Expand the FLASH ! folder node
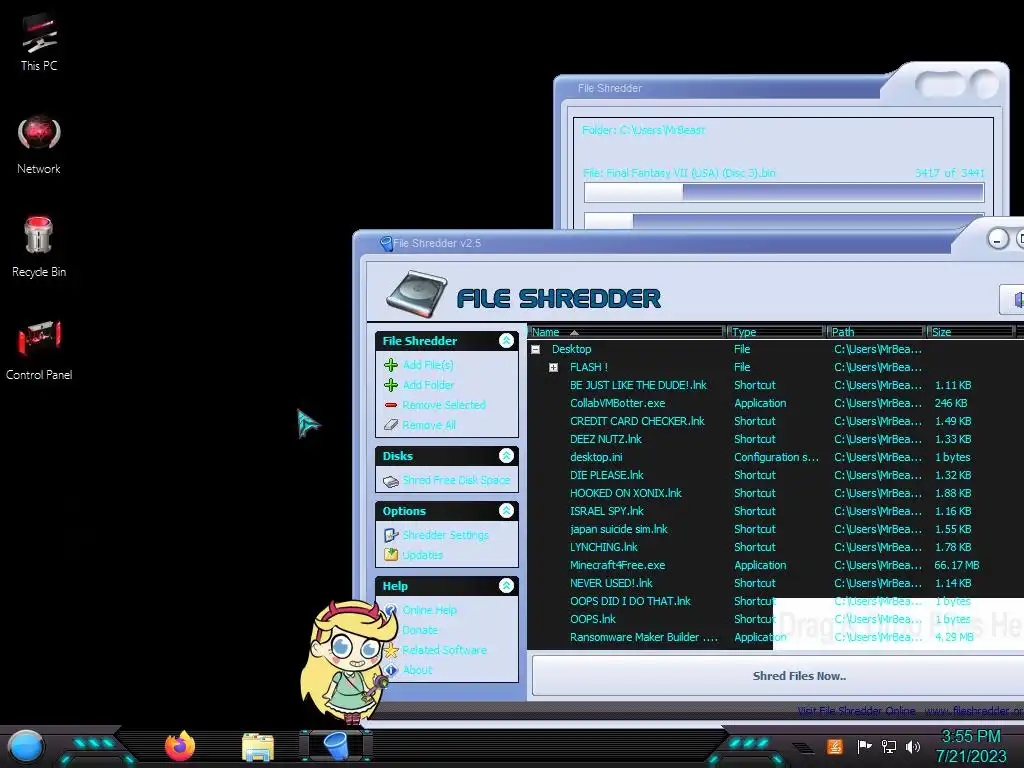This screenshot has height=768, width=1024. pos(553,368)
